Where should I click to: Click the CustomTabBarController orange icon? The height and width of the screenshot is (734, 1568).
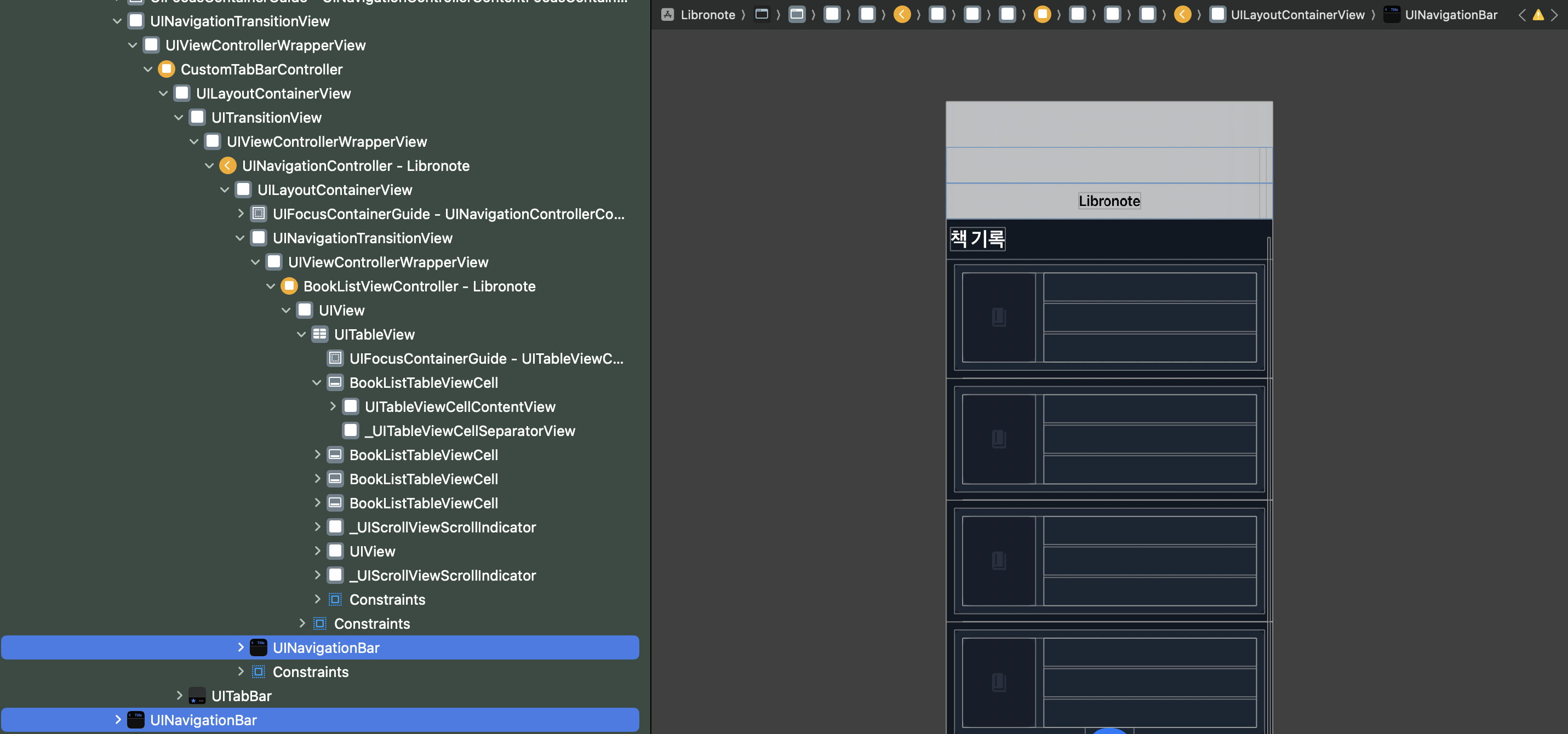tap(166, 70)
